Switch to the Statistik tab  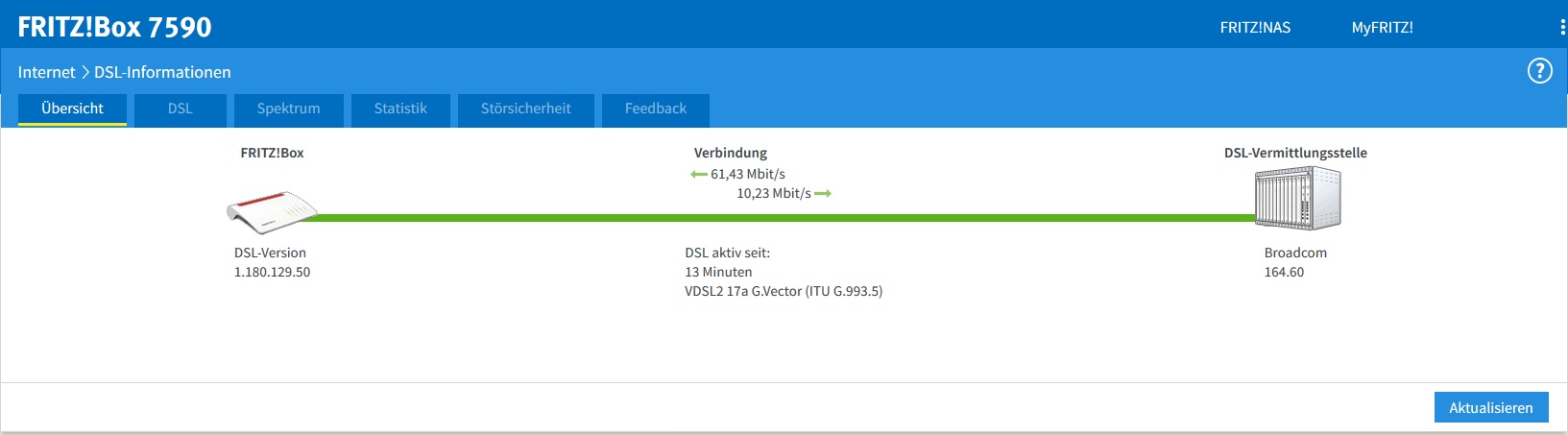pyautogui.click(x=400, y=109)
